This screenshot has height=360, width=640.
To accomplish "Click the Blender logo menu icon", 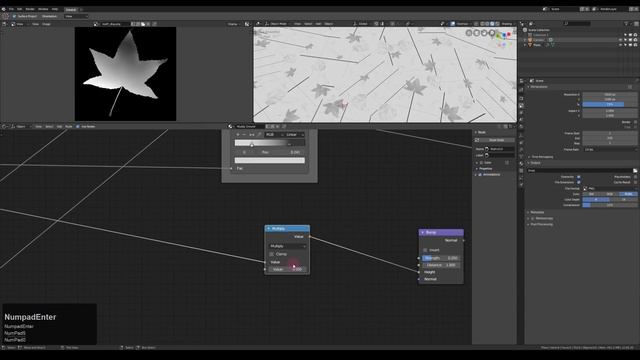I will point(4,9).
